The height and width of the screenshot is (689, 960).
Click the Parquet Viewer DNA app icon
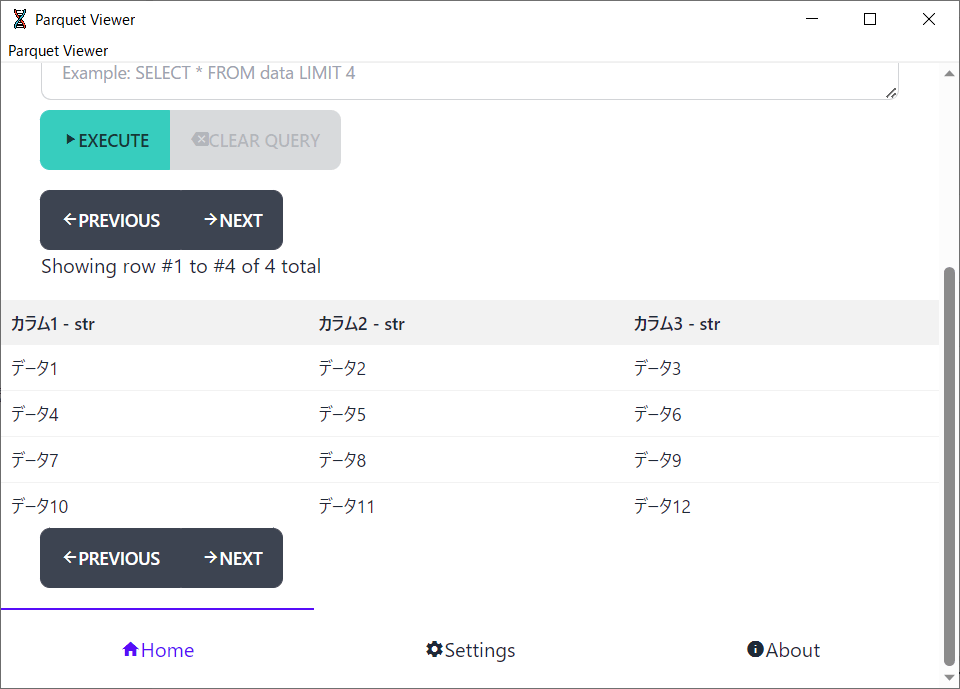20,19
